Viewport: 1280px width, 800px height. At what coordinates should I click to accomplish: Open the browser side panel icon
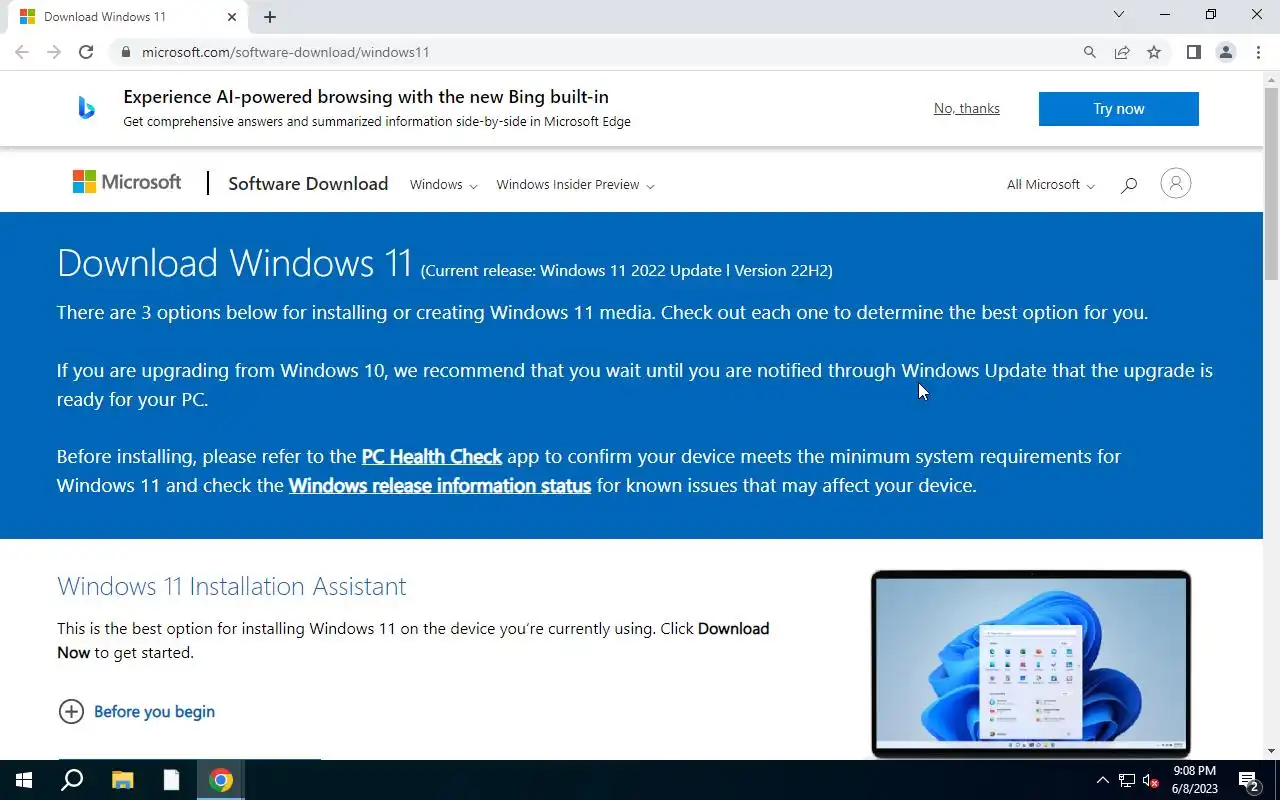tap(1193, 52)
